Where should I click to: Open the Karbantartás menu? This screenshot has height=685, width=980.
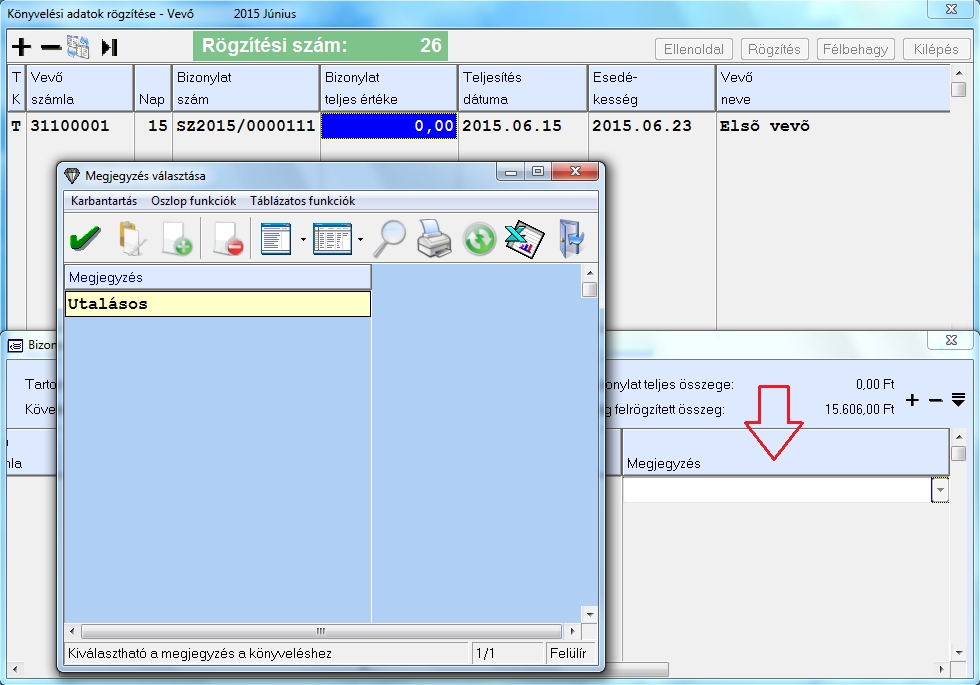click(x=104, y=201)
